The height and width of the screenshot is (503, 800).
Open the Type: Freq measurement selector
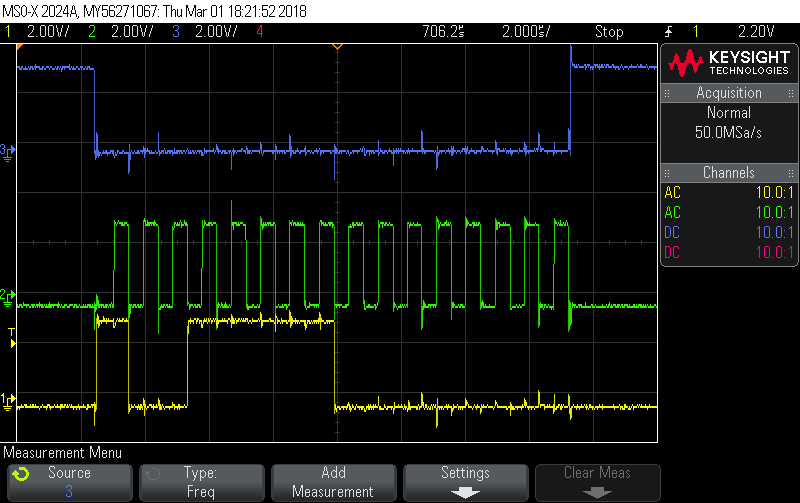[201, 482]
